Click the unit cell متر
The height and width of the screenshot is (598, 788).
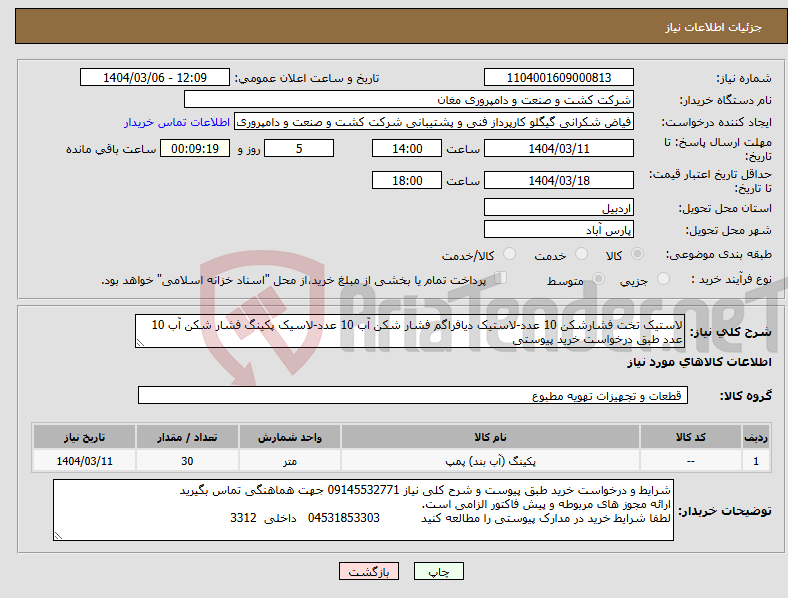[x=290, y=461]
